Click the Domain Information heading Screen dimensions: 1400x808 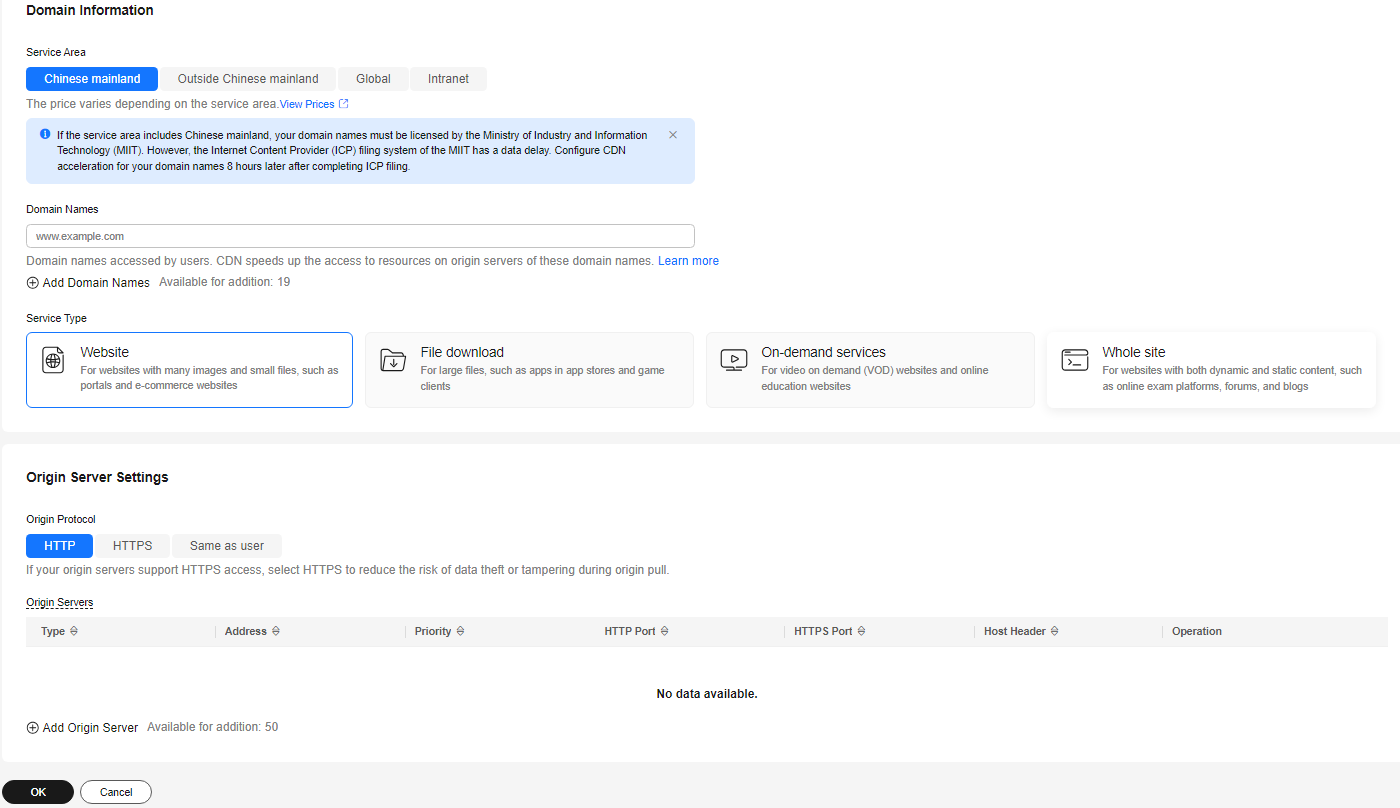90,10
